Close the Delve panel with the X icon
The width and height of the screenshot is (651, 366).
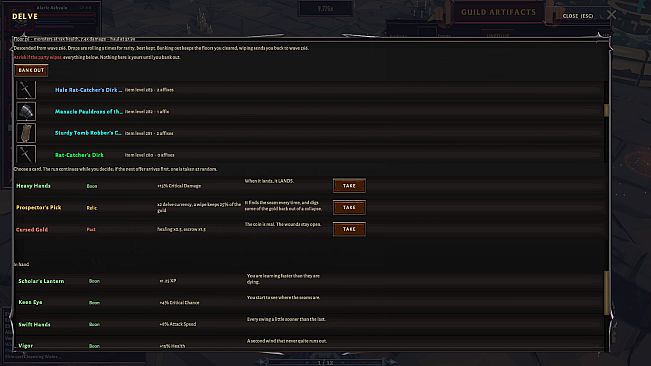coord(611,15)
